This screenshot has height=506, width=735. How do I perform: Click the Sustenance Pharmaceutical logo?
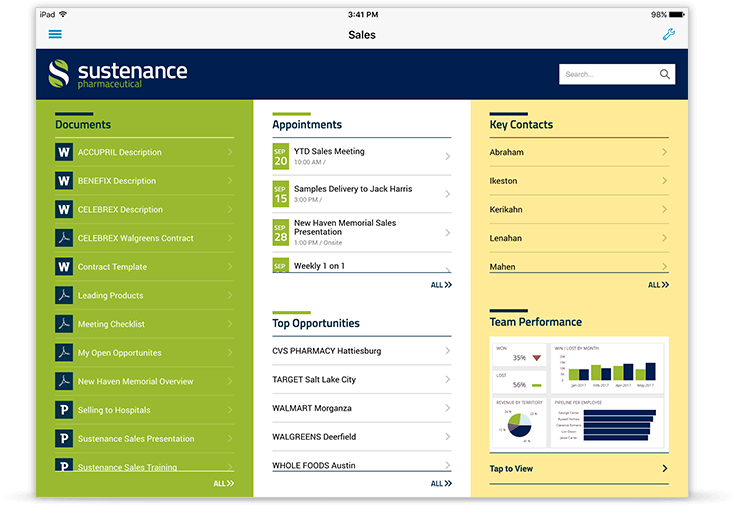tap(118, 74)
